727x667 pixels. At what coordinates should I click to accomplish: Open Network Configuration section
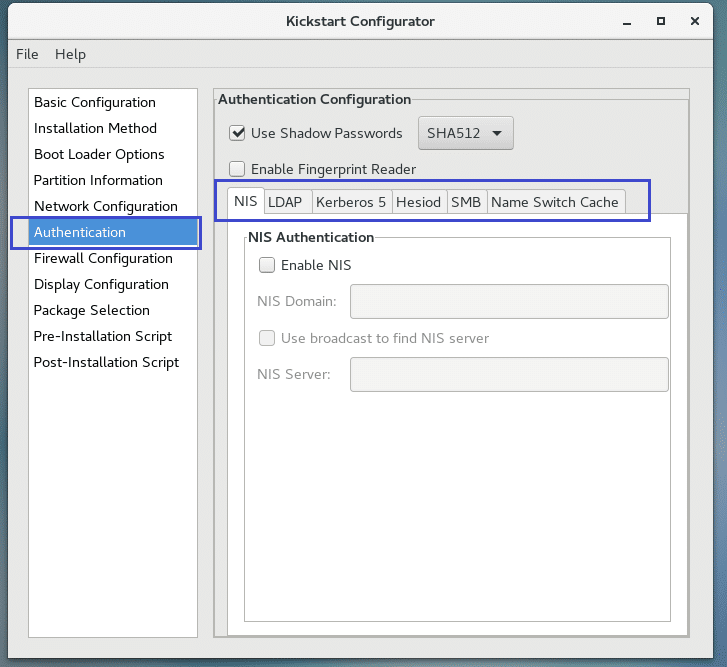105,206
